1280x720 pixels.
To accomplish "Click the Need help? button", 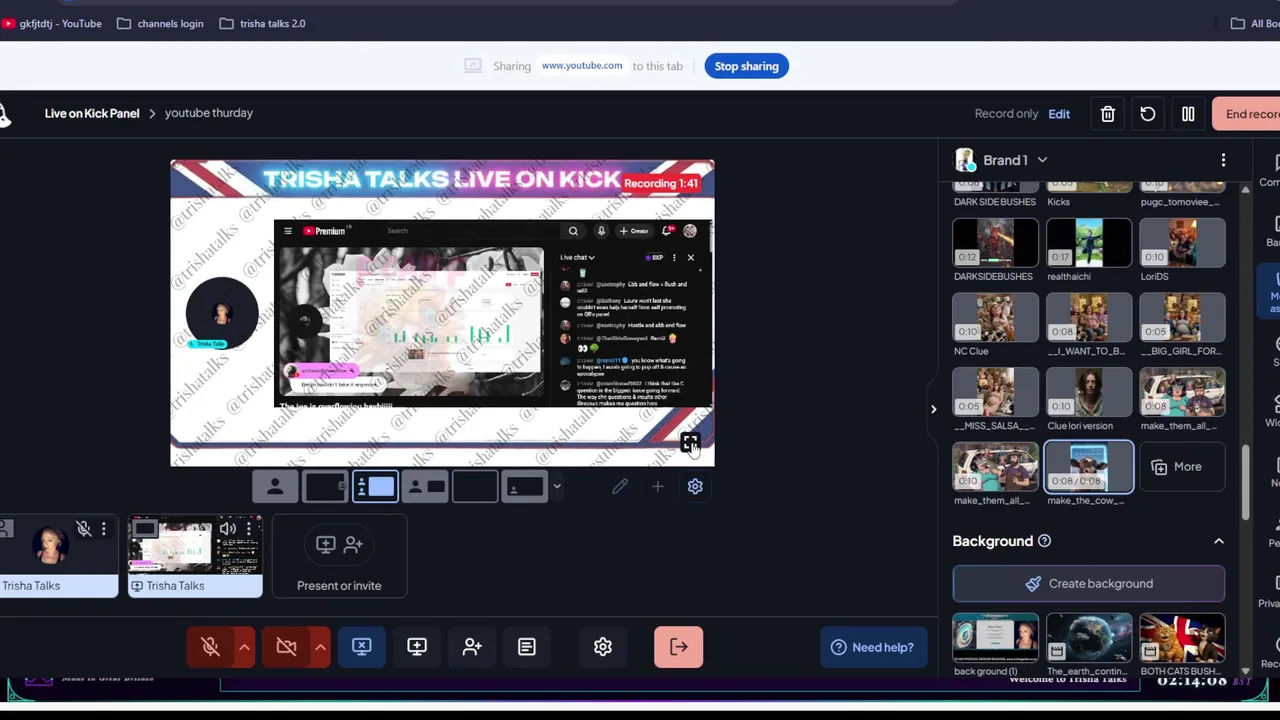I will (874, 647).
